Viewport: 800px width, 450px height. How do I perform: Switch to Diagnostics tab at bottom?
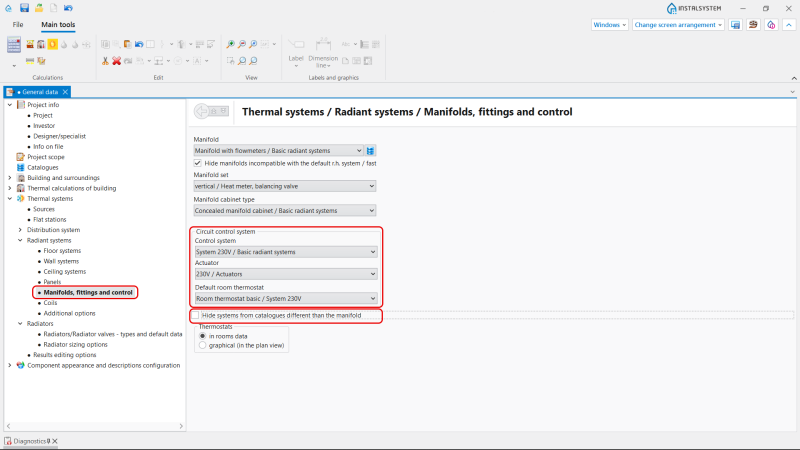coord(30,441)
